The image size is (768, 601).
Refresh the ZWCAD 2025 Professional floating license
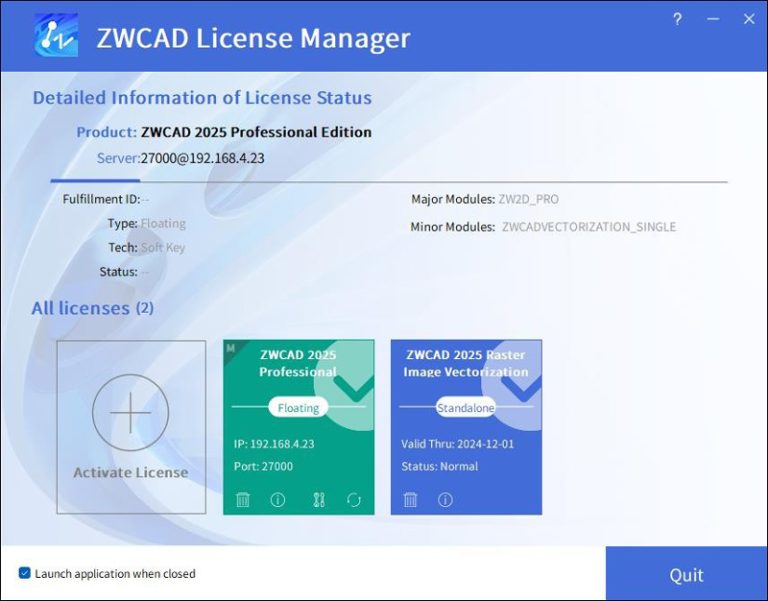[x=353, y=500]
